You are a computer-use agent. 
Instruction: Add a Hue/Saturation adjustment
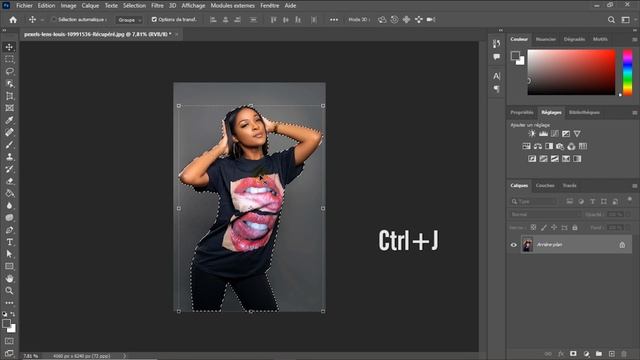coord(527,146)
